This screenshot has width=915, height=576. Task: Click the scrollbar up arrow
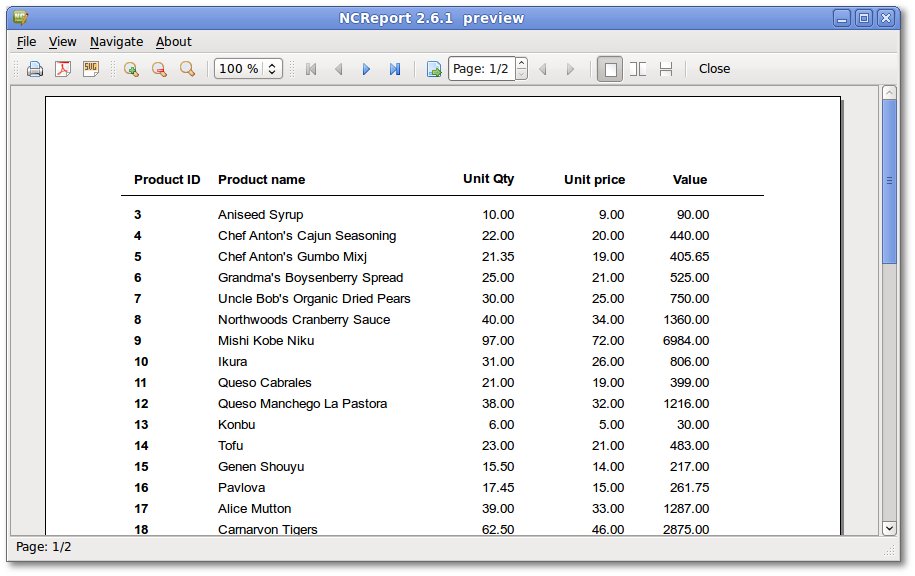(x=889, y=92)
